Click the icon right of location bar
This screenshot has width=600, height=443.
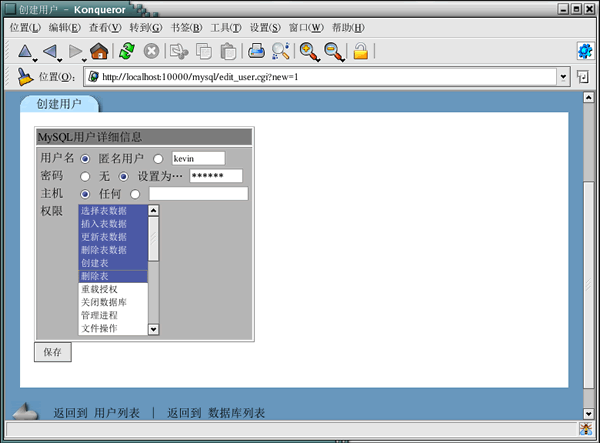click(x=583, y=77)
